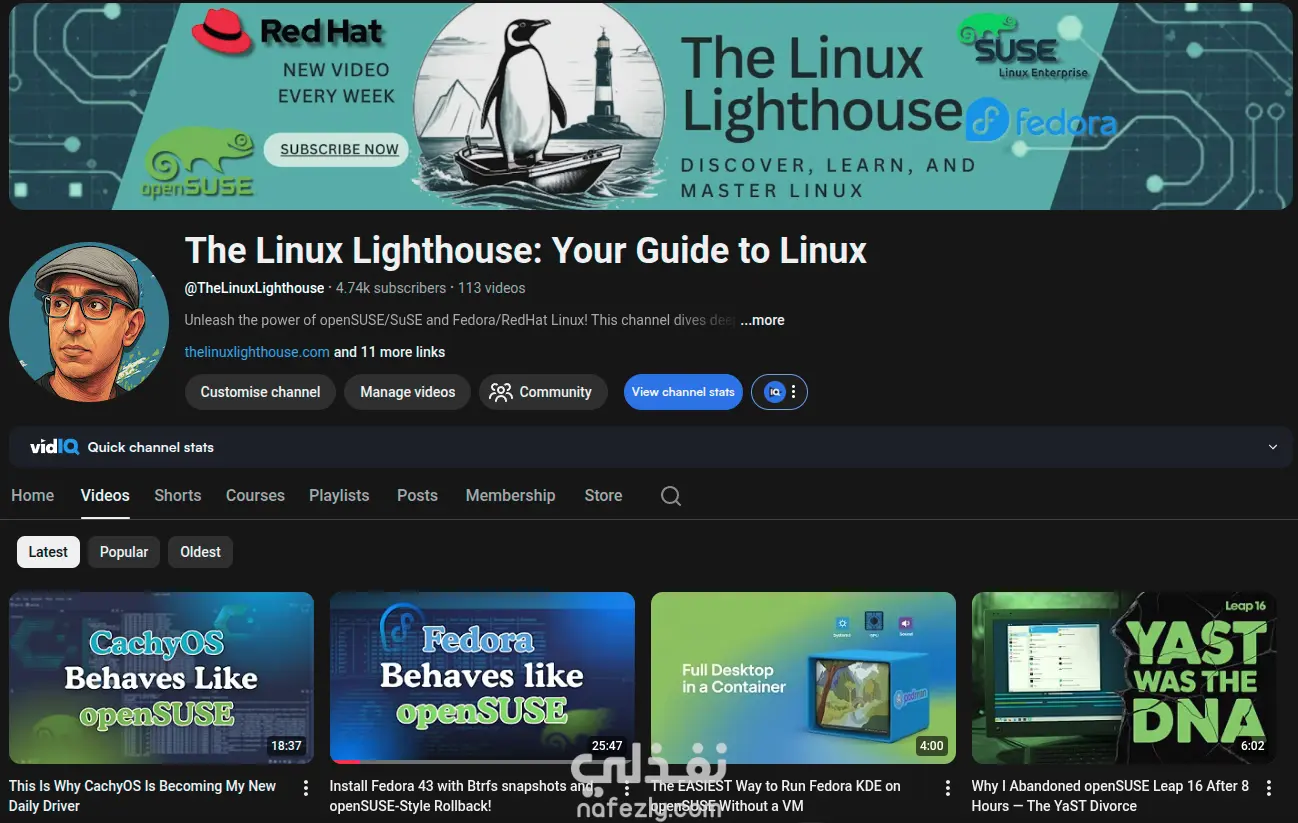Select the Latest sort filter

click(48, 552)
